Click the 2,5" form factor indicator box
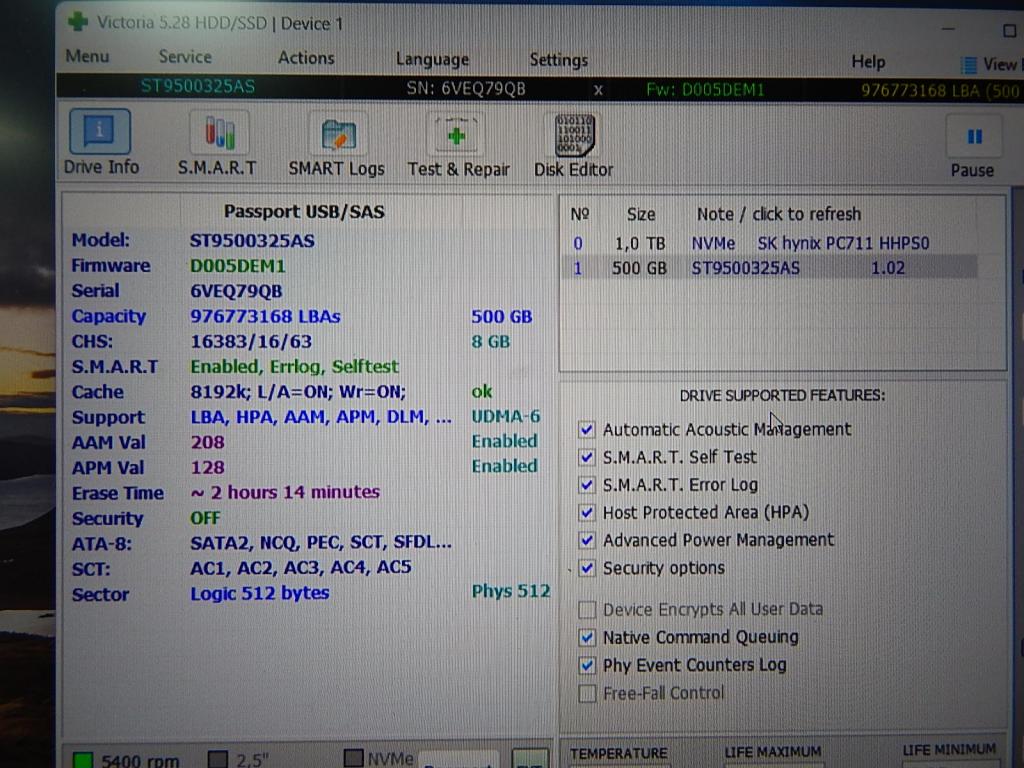 click(217, 759)
